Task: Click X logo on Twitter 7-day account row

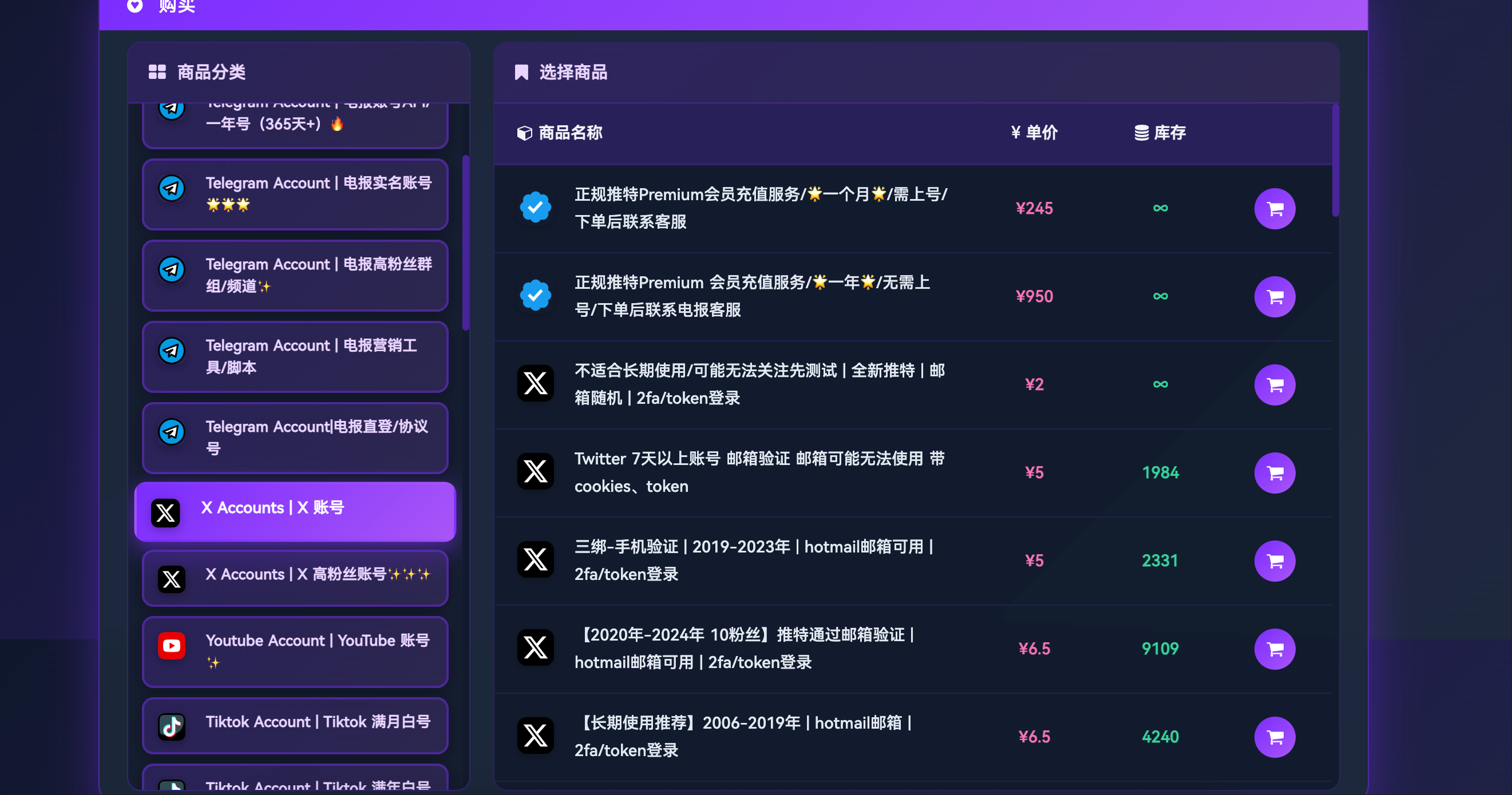Action: click(535, 471)
